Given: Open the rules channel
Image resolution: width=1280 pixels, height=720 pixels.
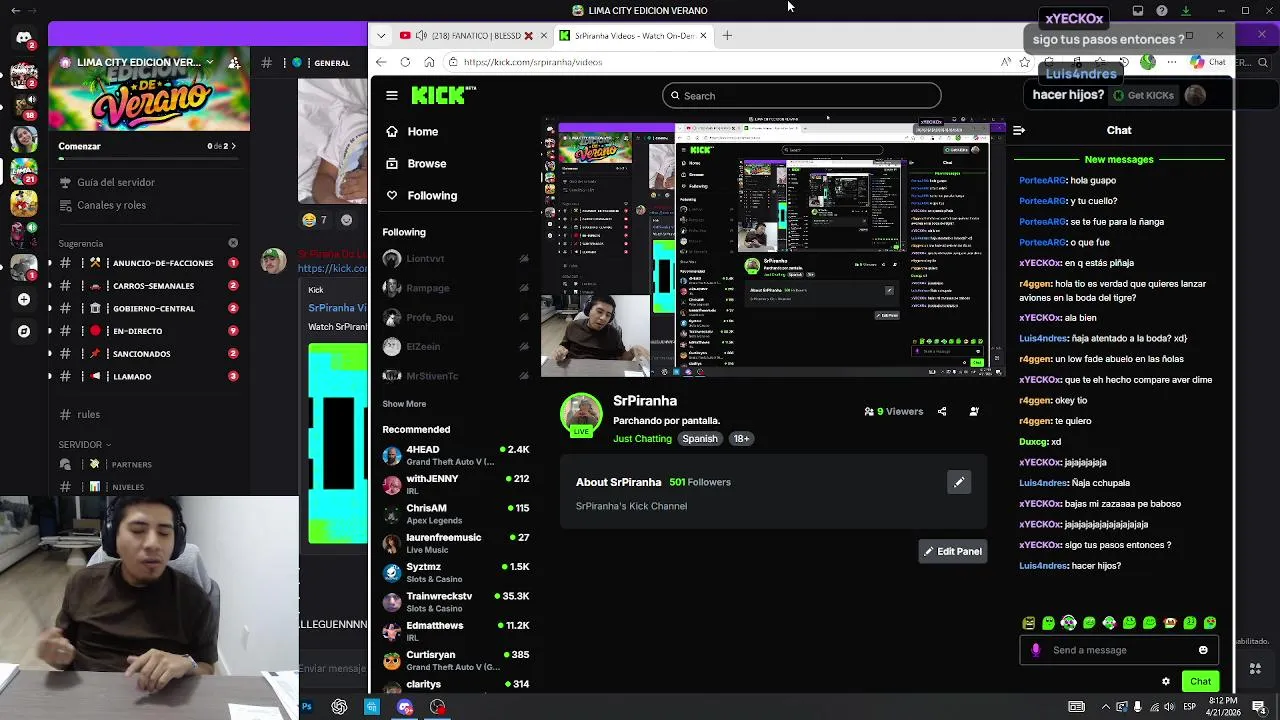Looking at the screenshot, I should click(148, 415).
